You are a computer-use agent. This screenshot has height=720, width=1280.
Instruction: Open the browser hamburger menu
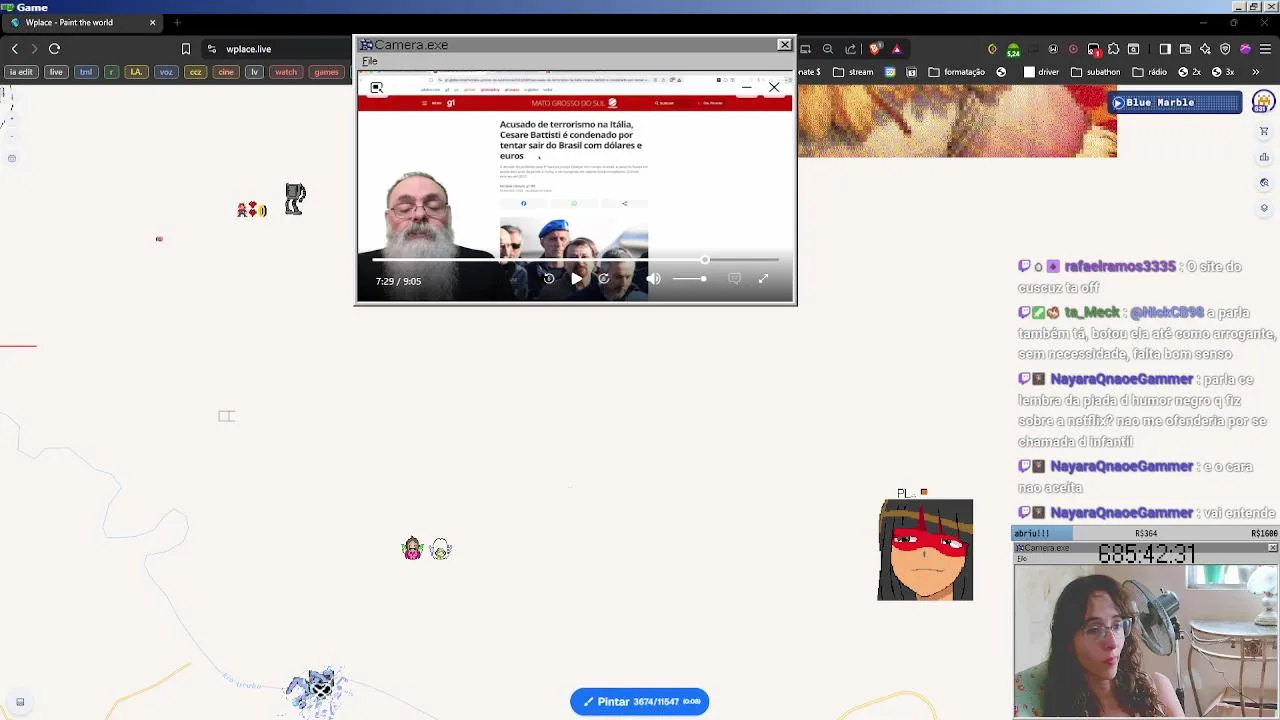click(1266, 49)
